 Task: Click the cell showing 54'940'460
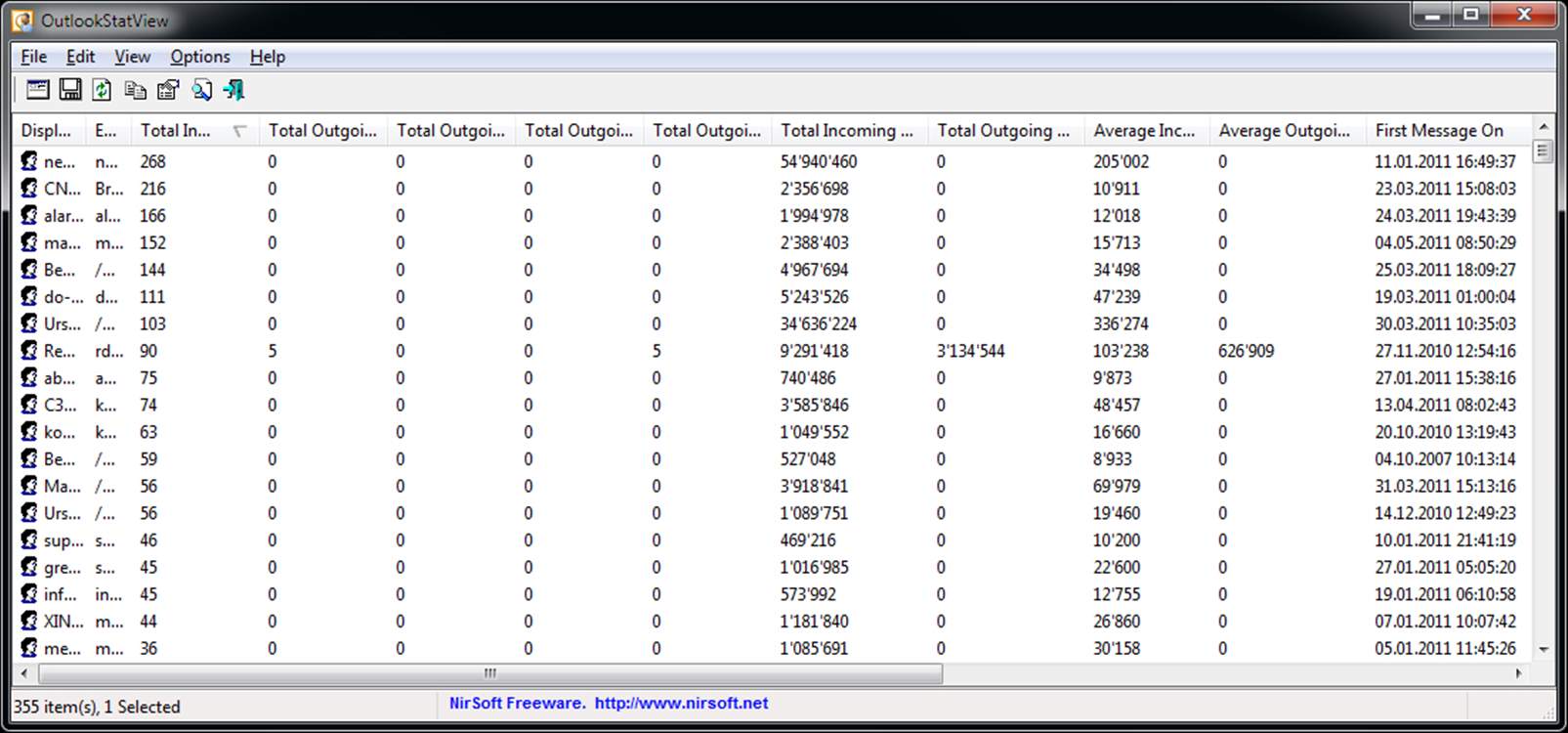coord(819,161)
